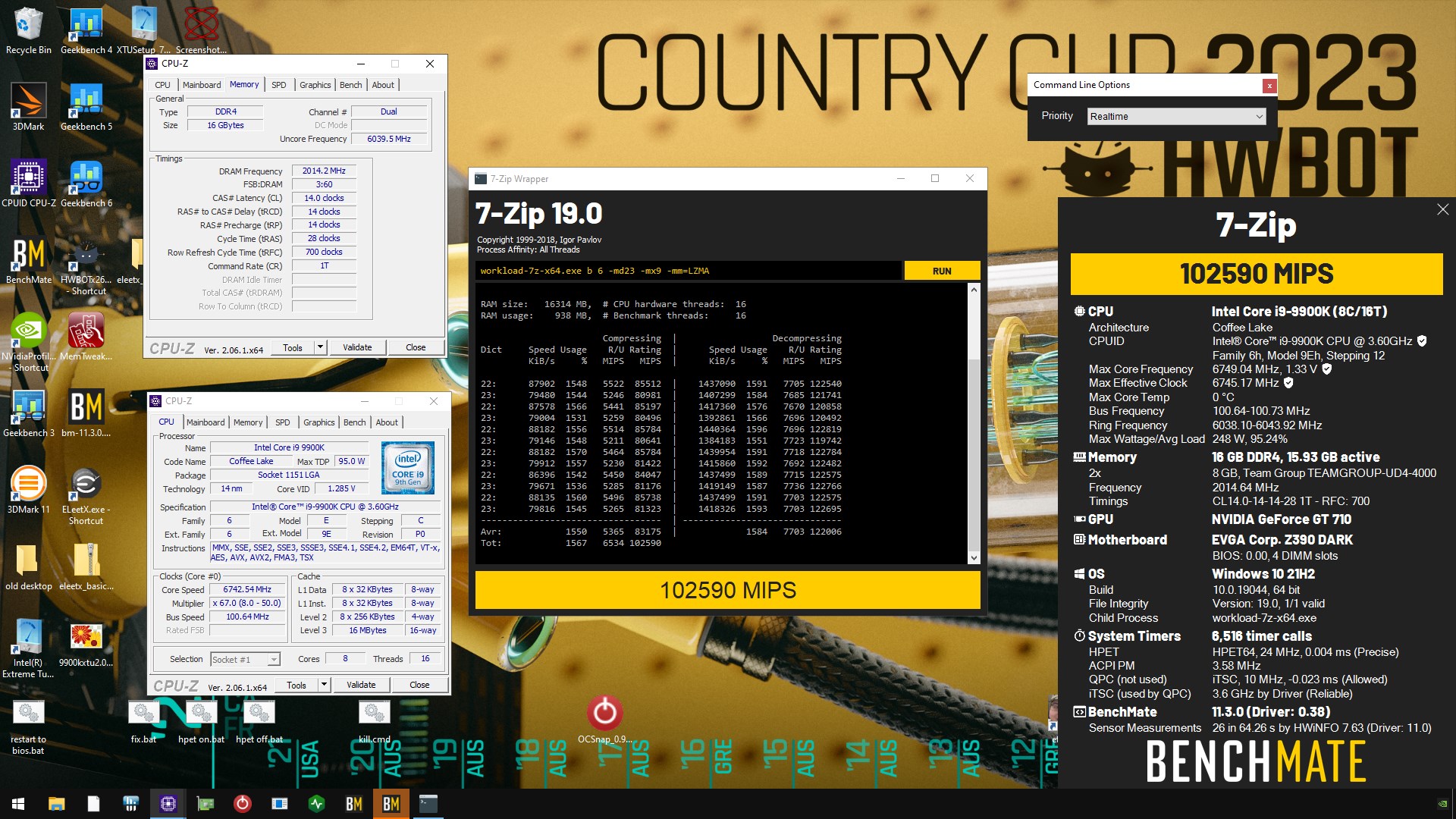Click the orange highlighted BenchMate taskbar icon
The image size is (1456, 819).
[391, 803]
